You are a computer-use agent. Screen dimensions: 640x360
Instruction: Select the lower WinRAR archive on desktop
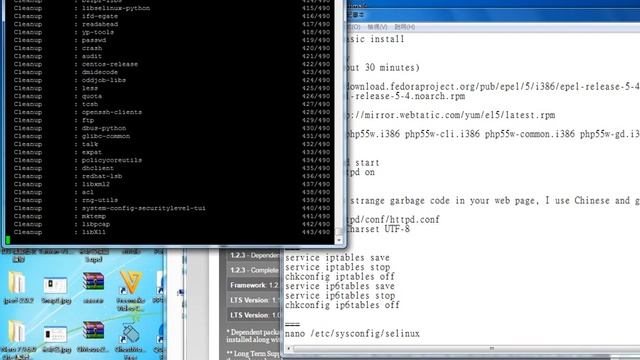click(x=93, y=336)
